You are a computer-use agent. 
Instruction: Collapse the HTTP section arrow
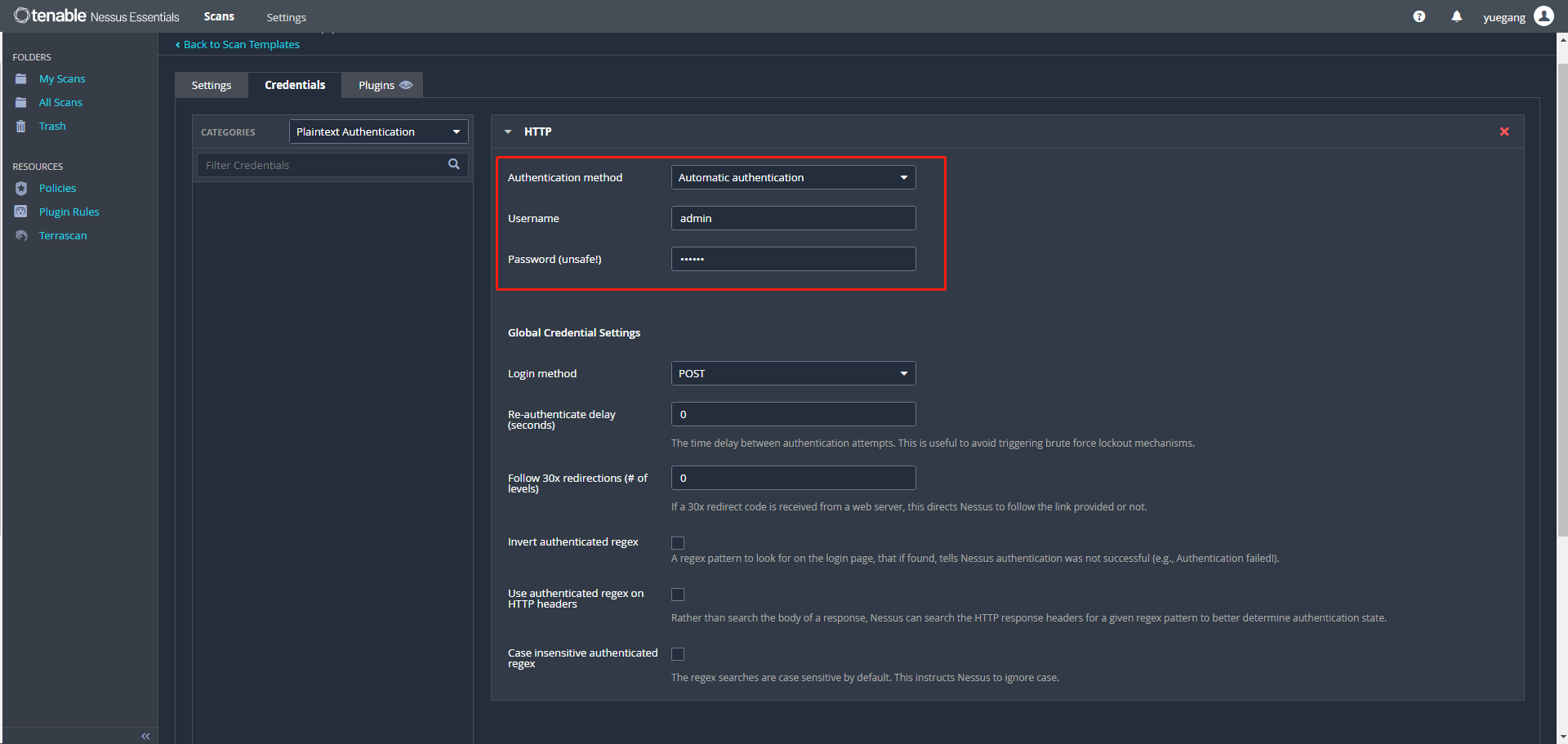pos(508,131)
